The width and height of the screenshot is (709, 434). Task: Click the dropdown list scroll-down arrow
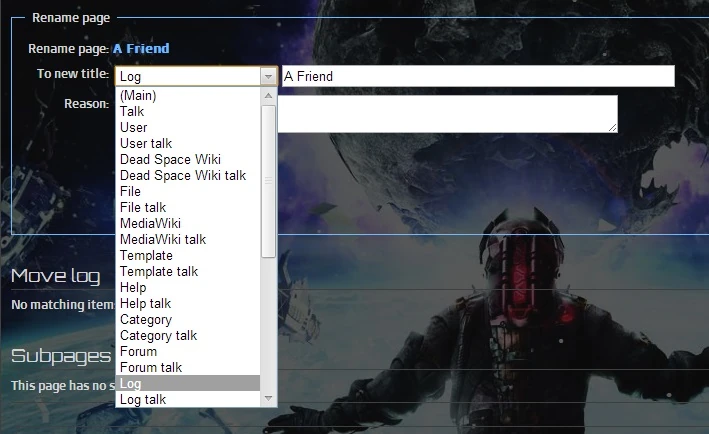click(268, 398)
